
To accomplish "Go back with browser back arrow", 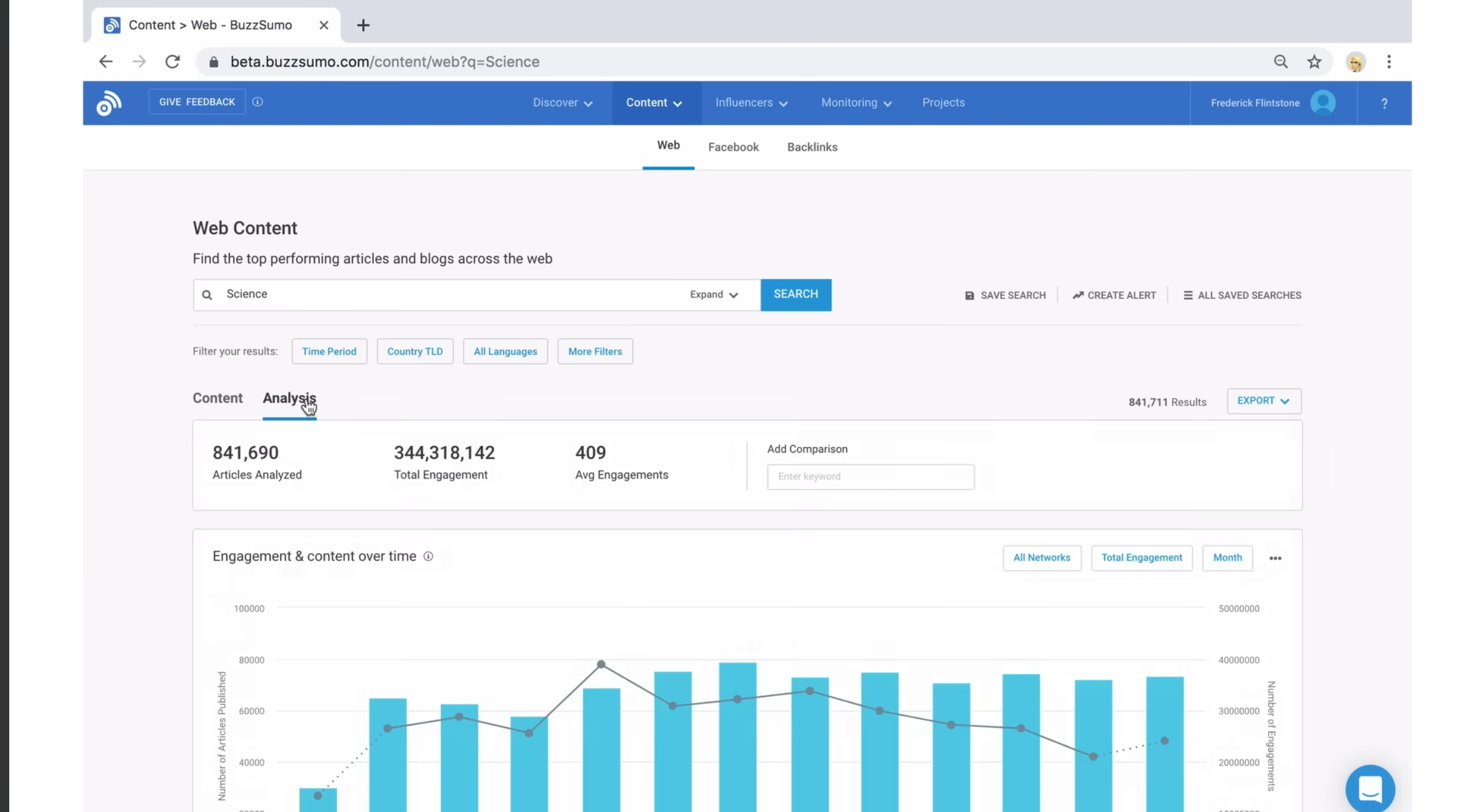I will coord(106,62).
